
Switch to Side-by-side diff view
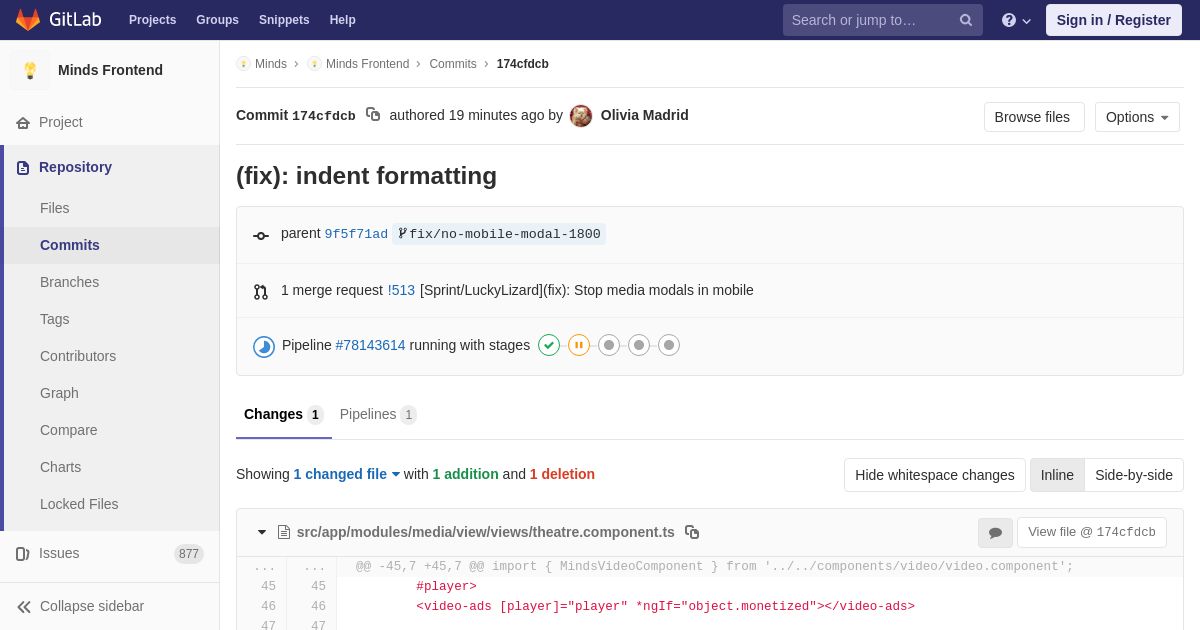coord(1134,475)
